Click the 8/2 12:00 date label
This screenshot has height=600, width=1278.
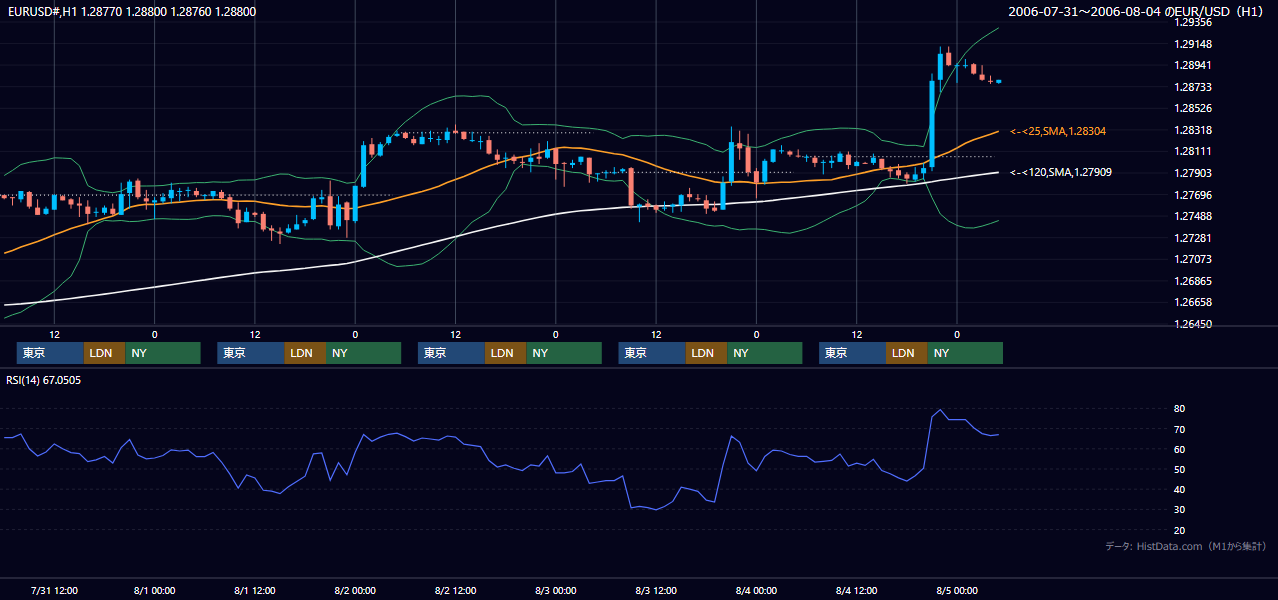click(x=455, y=590)
